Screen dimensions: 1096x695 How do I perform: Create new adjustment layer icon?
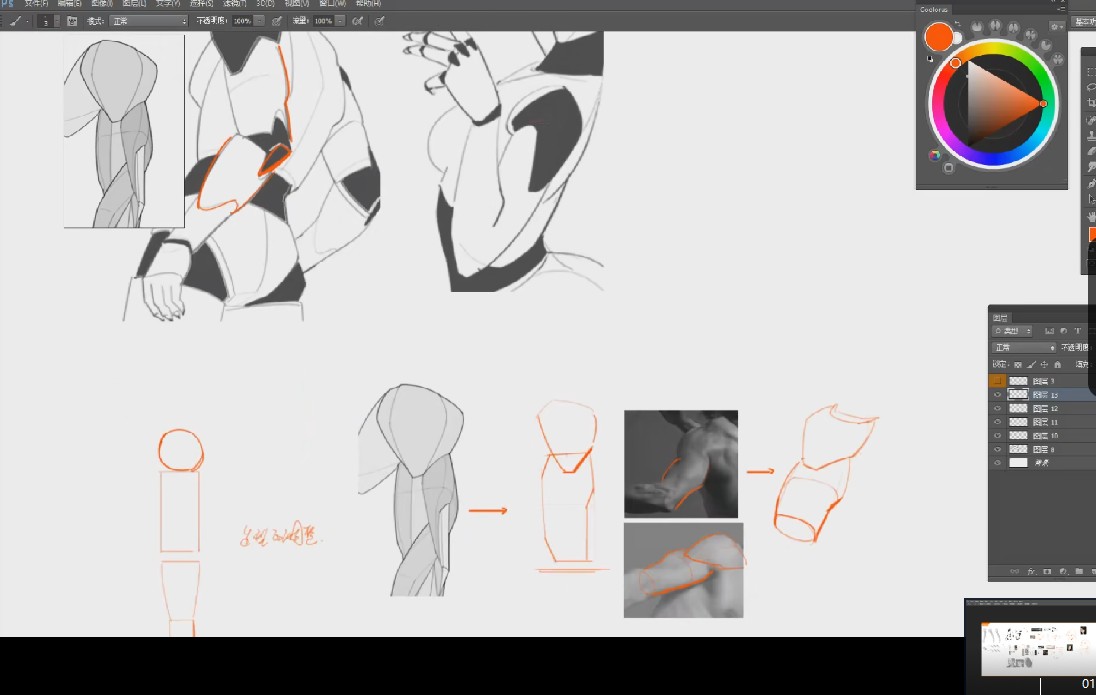[1063, 571]
